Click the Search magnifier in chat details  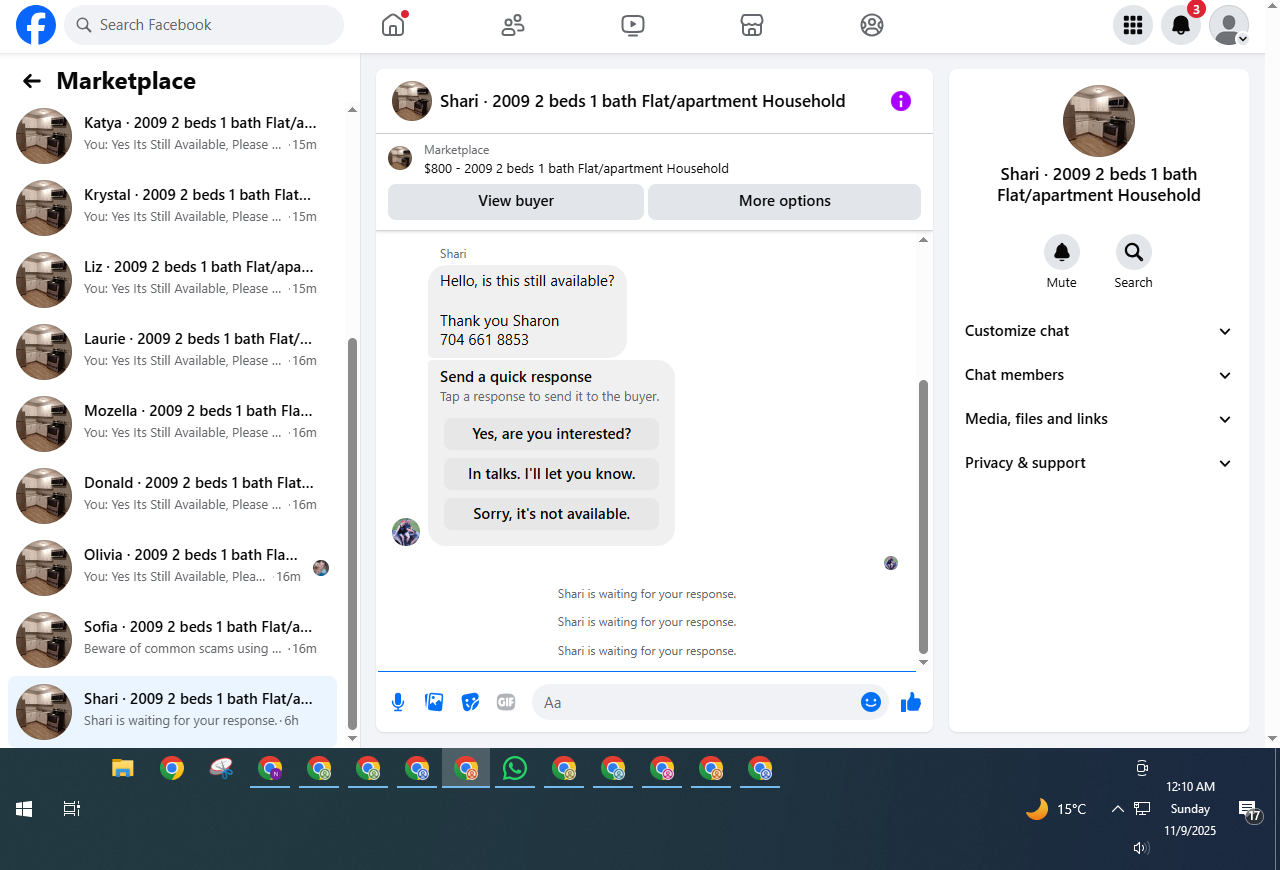1134,252
